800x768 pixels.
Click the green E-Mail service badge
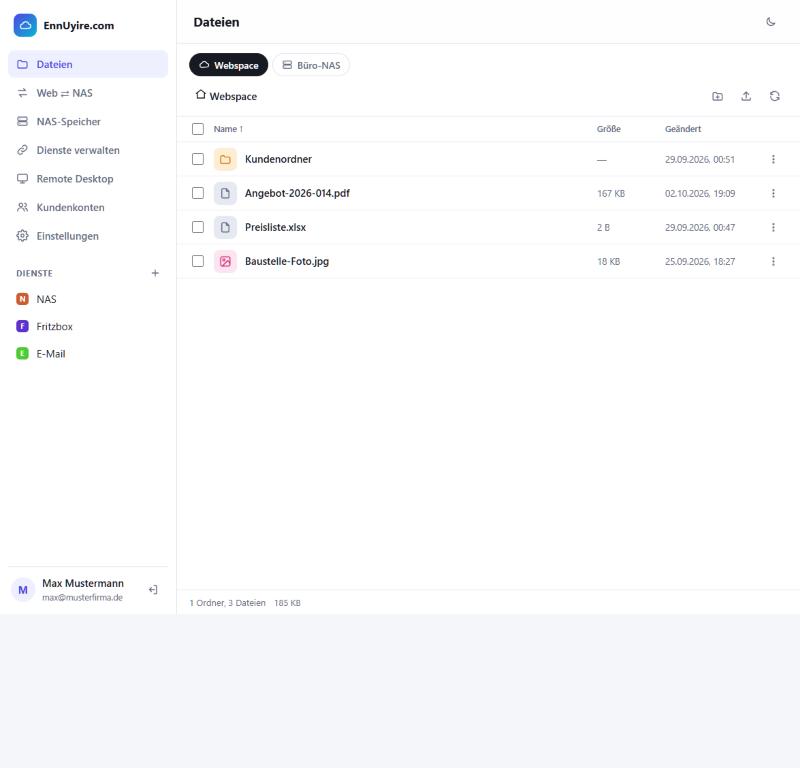(22, 354)
